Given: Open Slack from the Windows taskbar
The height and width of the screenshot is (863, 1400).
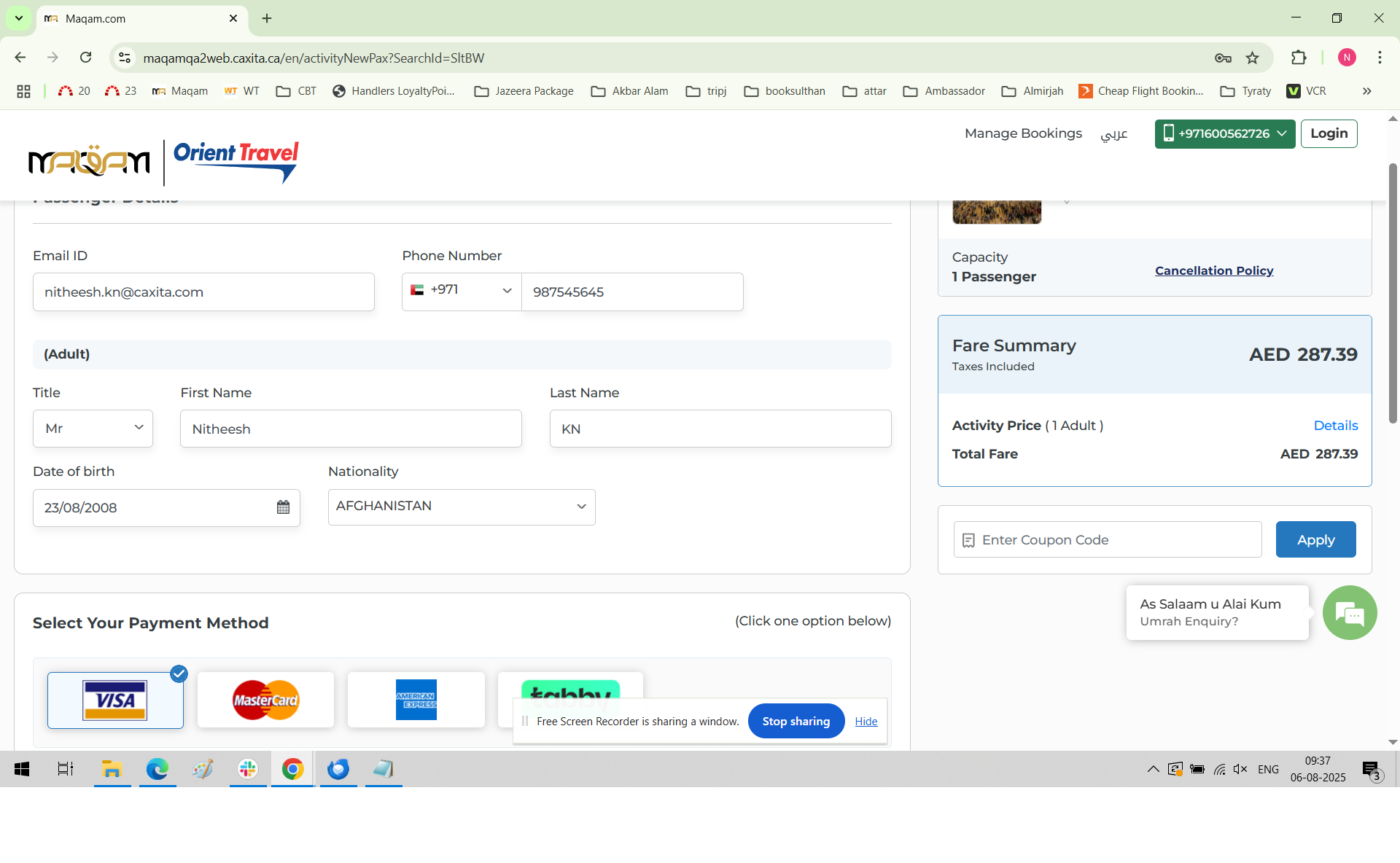Looking at the screenshot, I should pyautogui.click(x=248, y=769).
